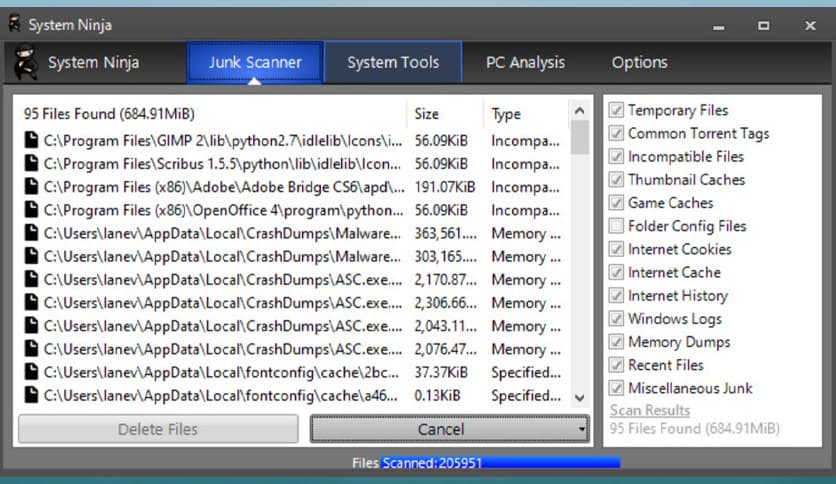
Task: Toggle Thumbnail Caches checkbox
Action: point(616,180)
